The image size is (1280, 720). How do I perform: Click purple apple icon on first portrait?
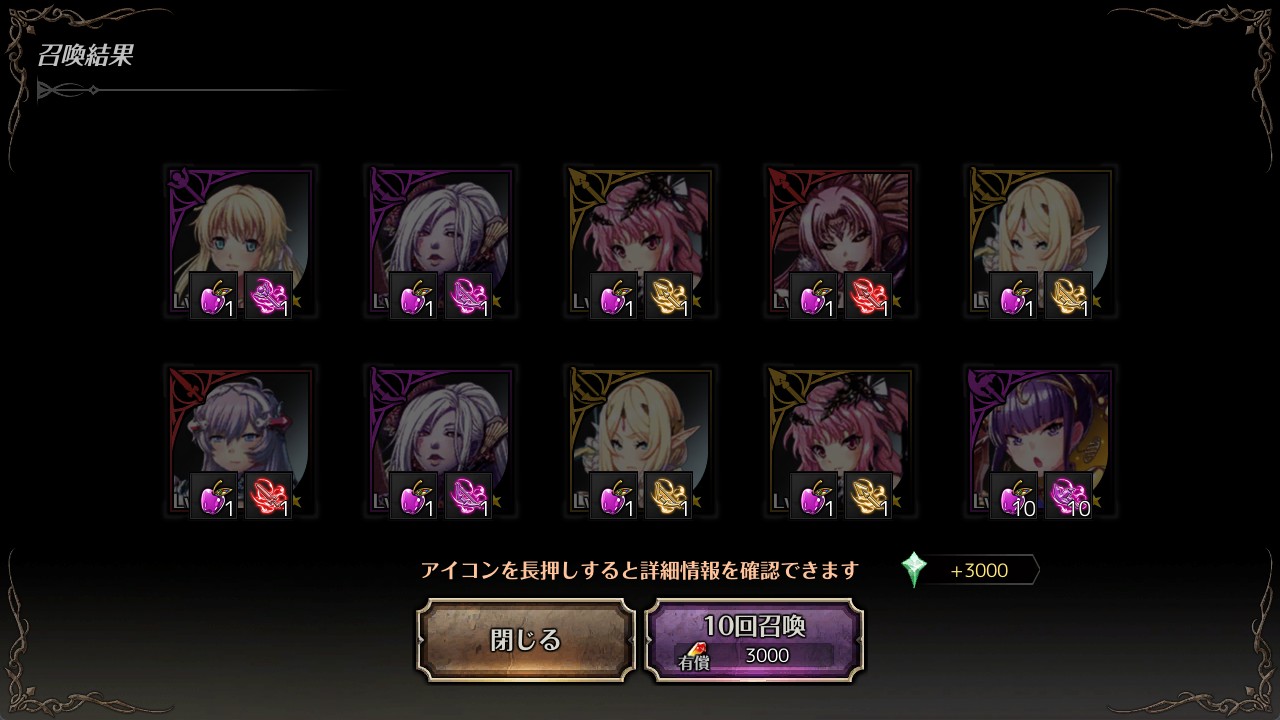(x=214, y=295)
